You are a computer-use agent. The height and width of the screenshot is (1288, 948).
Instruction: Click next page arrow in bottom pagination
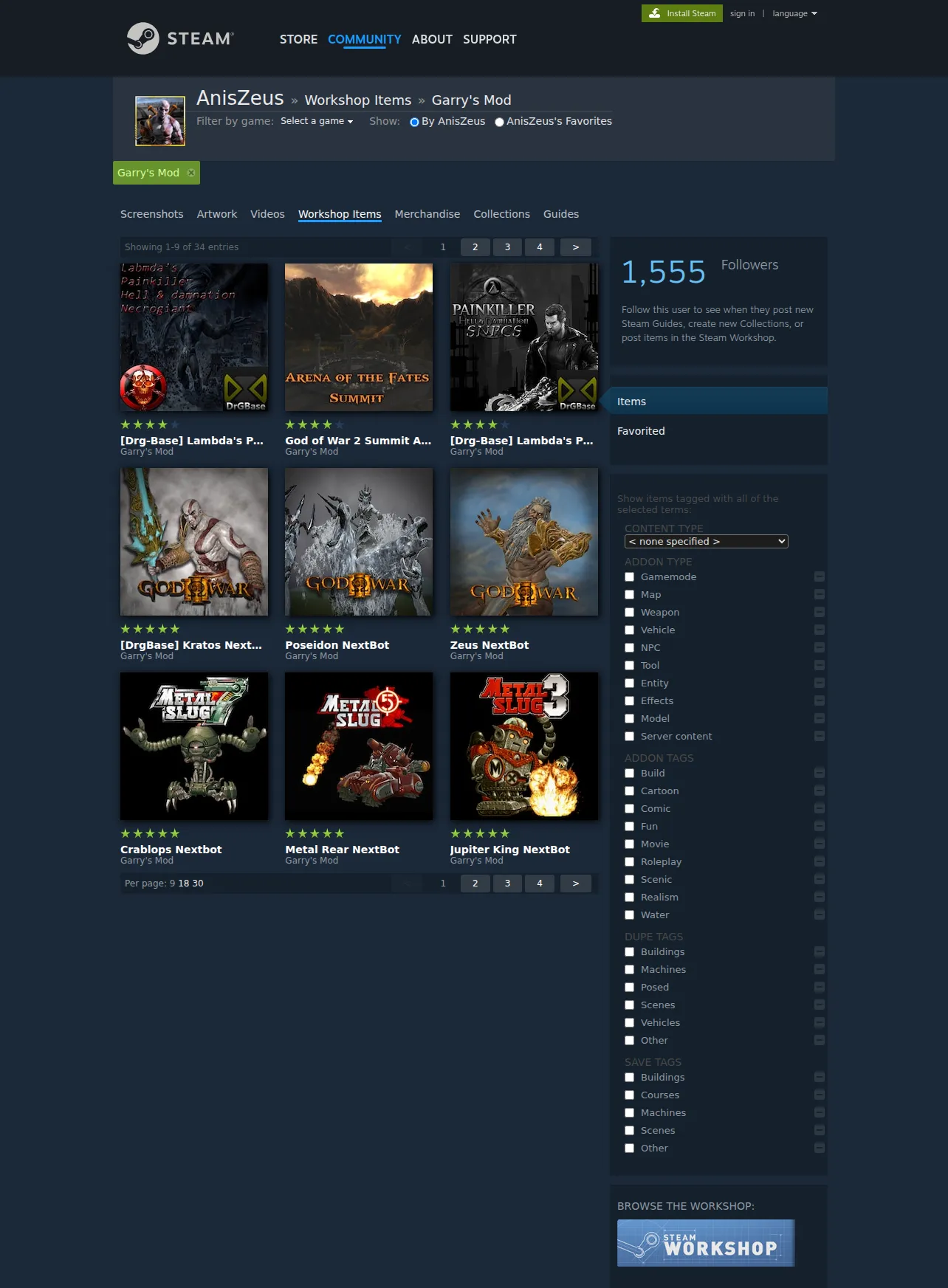tap(576, 884)
